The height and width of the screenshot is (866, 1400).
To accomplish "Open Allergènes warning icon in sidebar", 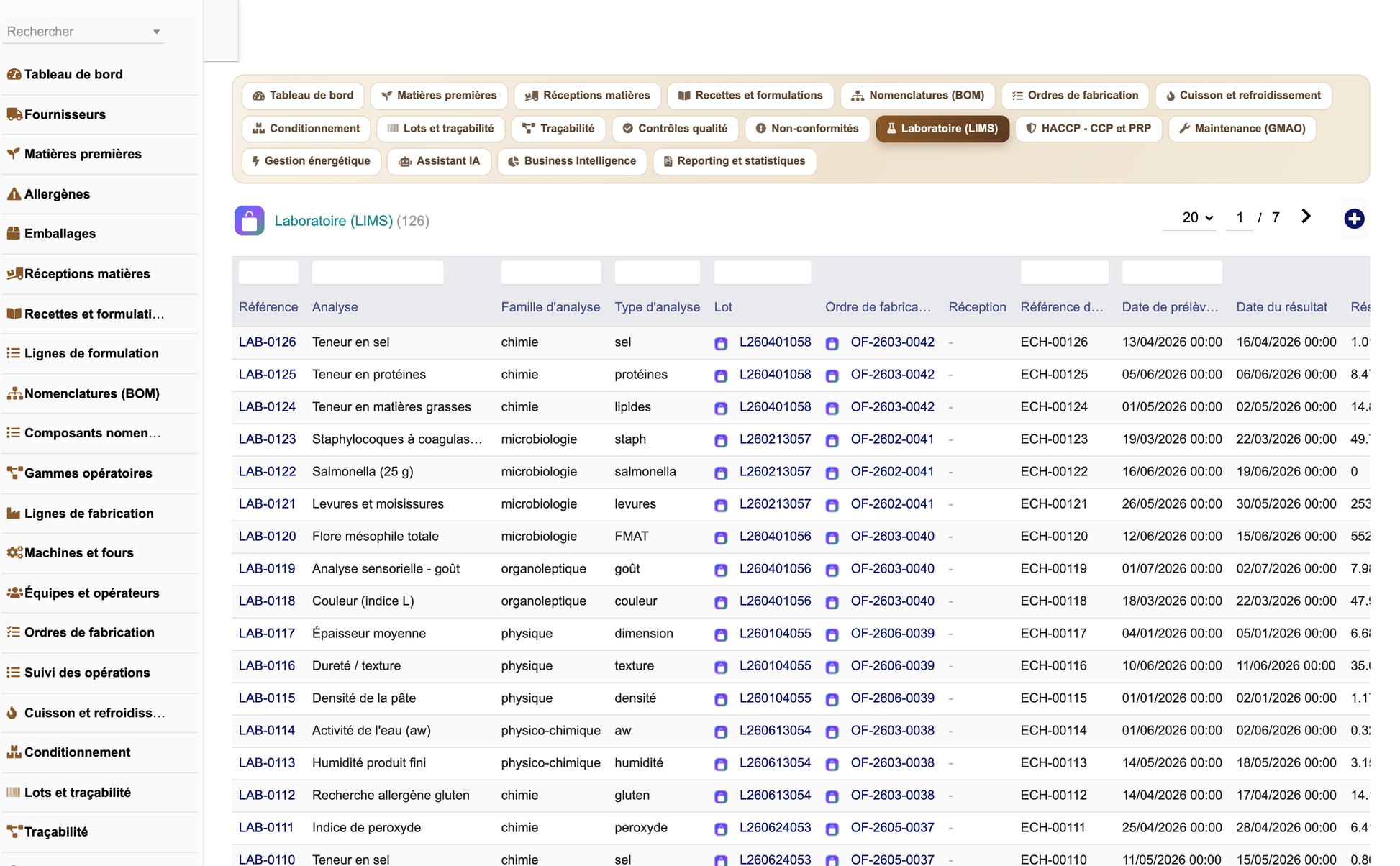I will click(14, 194).
